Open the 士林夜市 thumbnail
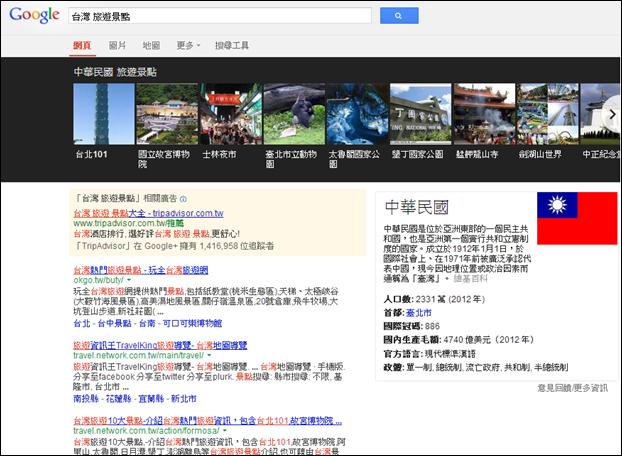 [x=230, y=114]
